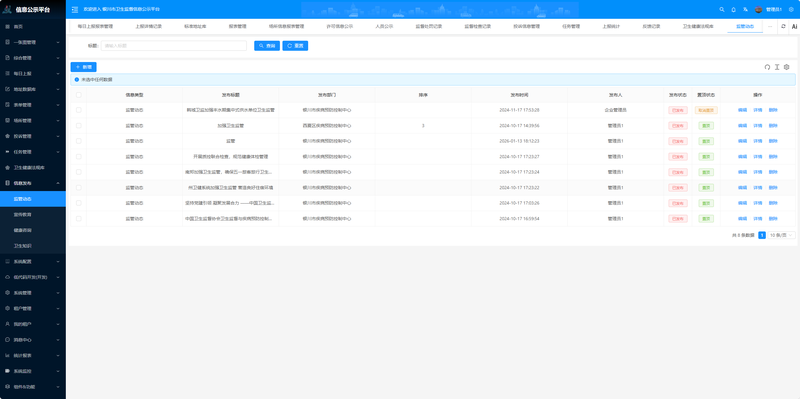
Task: Open the 10 条/页 page size dropdown
Action: click(782, 235)
